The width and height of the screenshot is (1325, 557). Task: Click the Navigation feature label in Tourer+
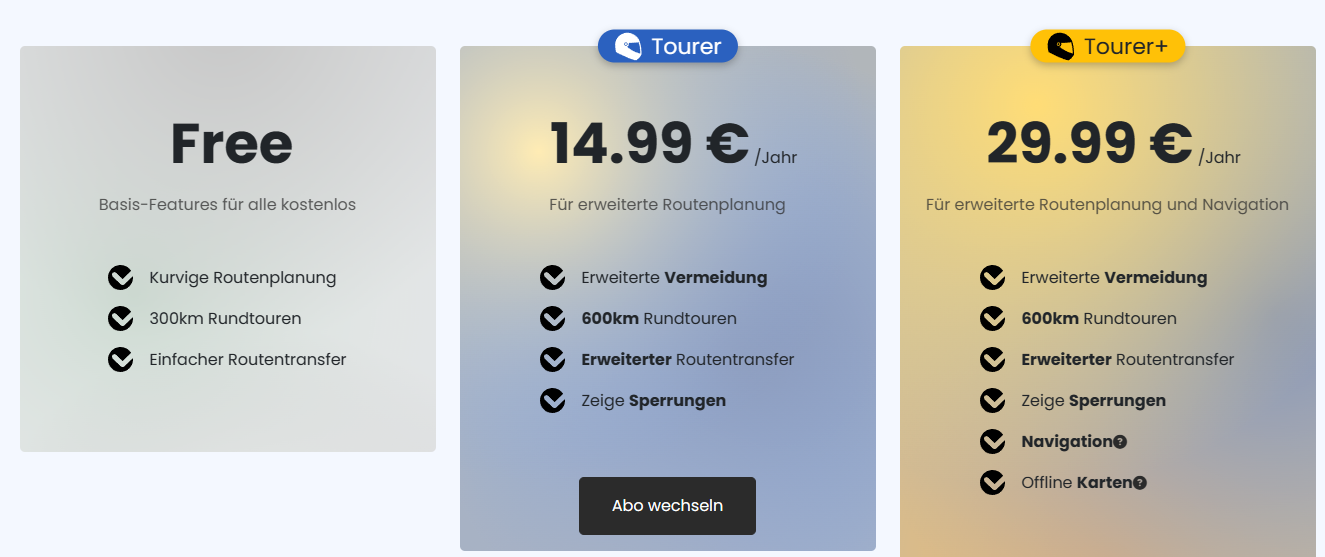[x=1066, y=442]
